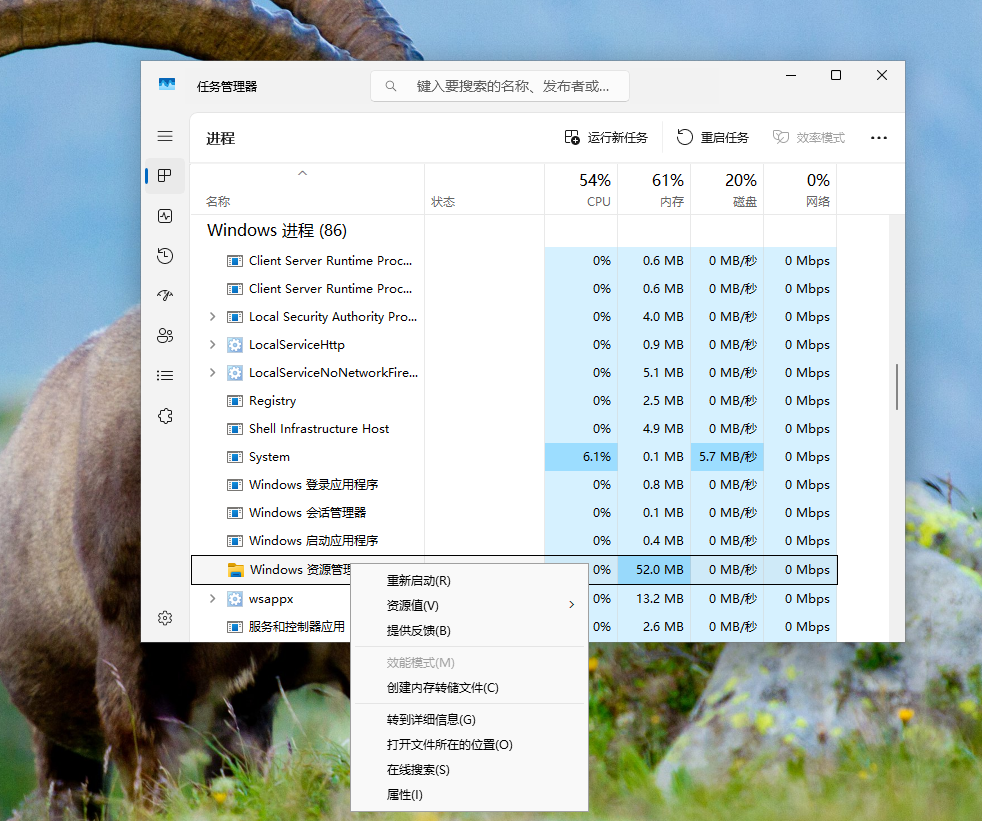Select the Windows 登录应用程序 row
The width and height of the screenshot is (982, 821).
(514, 485)
